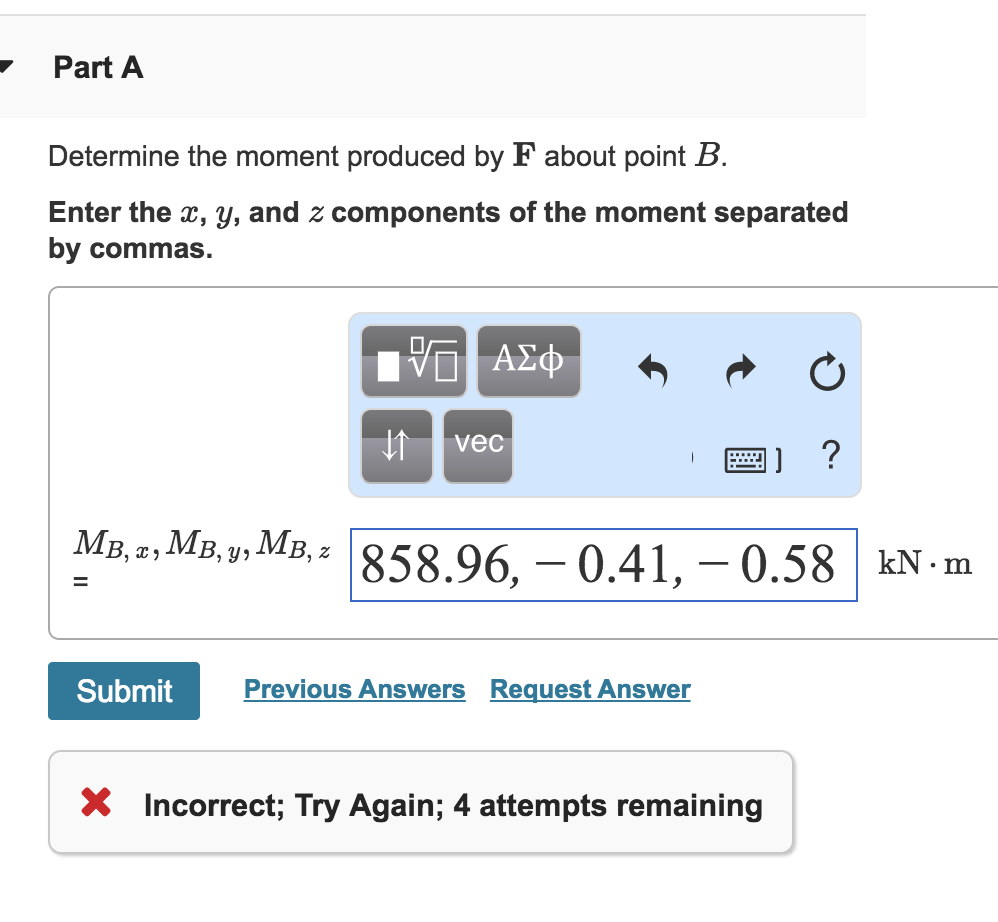
Task: Click inside the moment components answer field
Action: [x=603, y=565]
